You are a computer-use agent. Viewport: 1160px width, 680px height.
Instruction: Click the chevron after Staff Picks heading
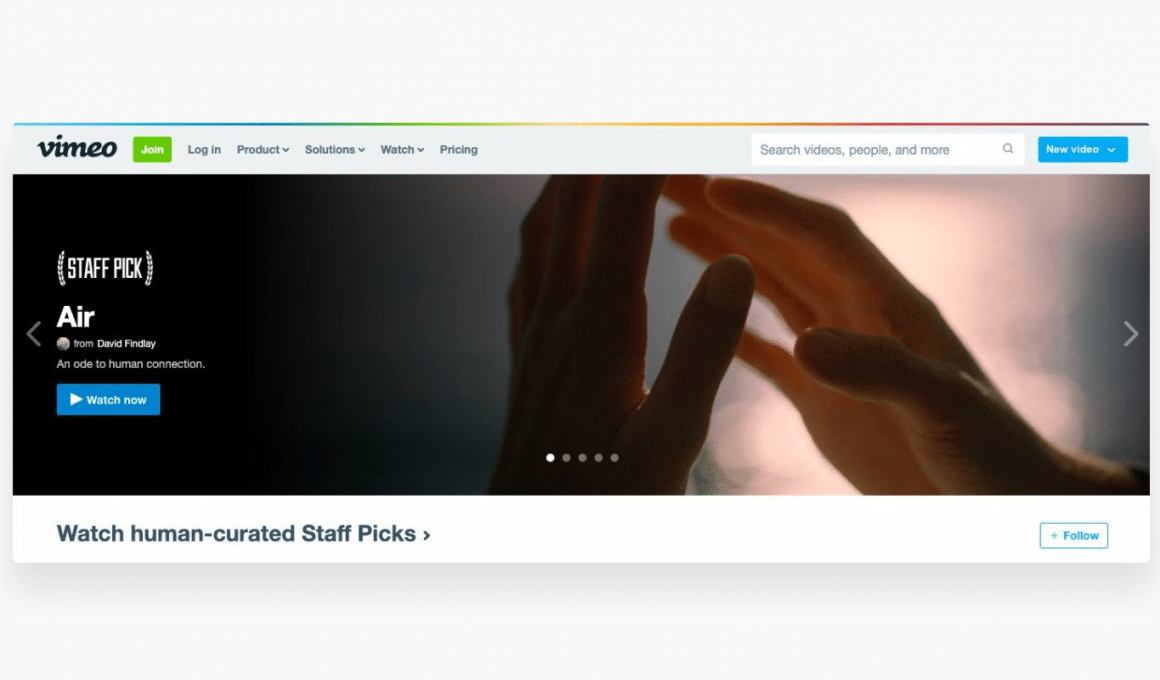(427, 535)
